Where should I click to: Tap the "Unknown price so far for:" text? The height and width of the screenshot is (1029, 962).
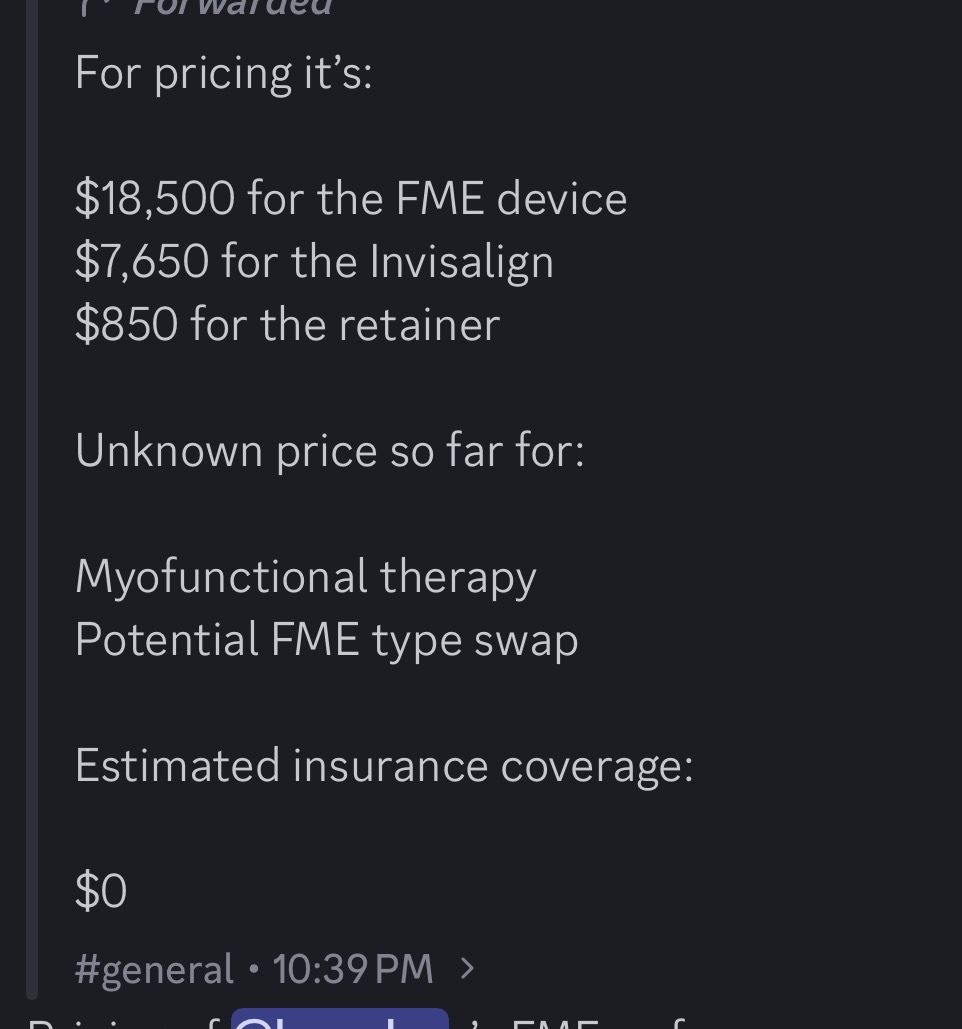pyautogui.click(x=329, y=450)
